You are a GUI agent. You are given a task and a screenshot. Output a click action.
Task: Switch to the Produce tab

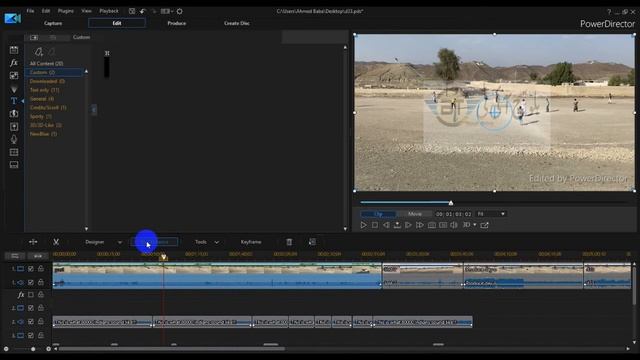pyautogui.click(x=177, y=23)
